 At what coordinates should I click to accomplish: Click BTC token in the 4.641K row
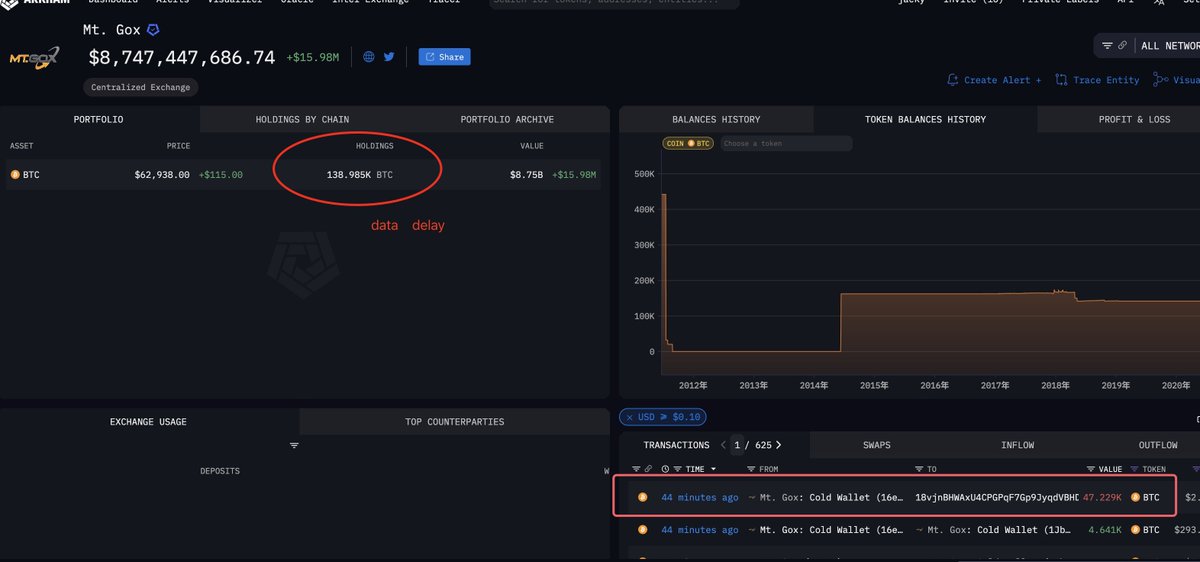[x=1146, y=530]
